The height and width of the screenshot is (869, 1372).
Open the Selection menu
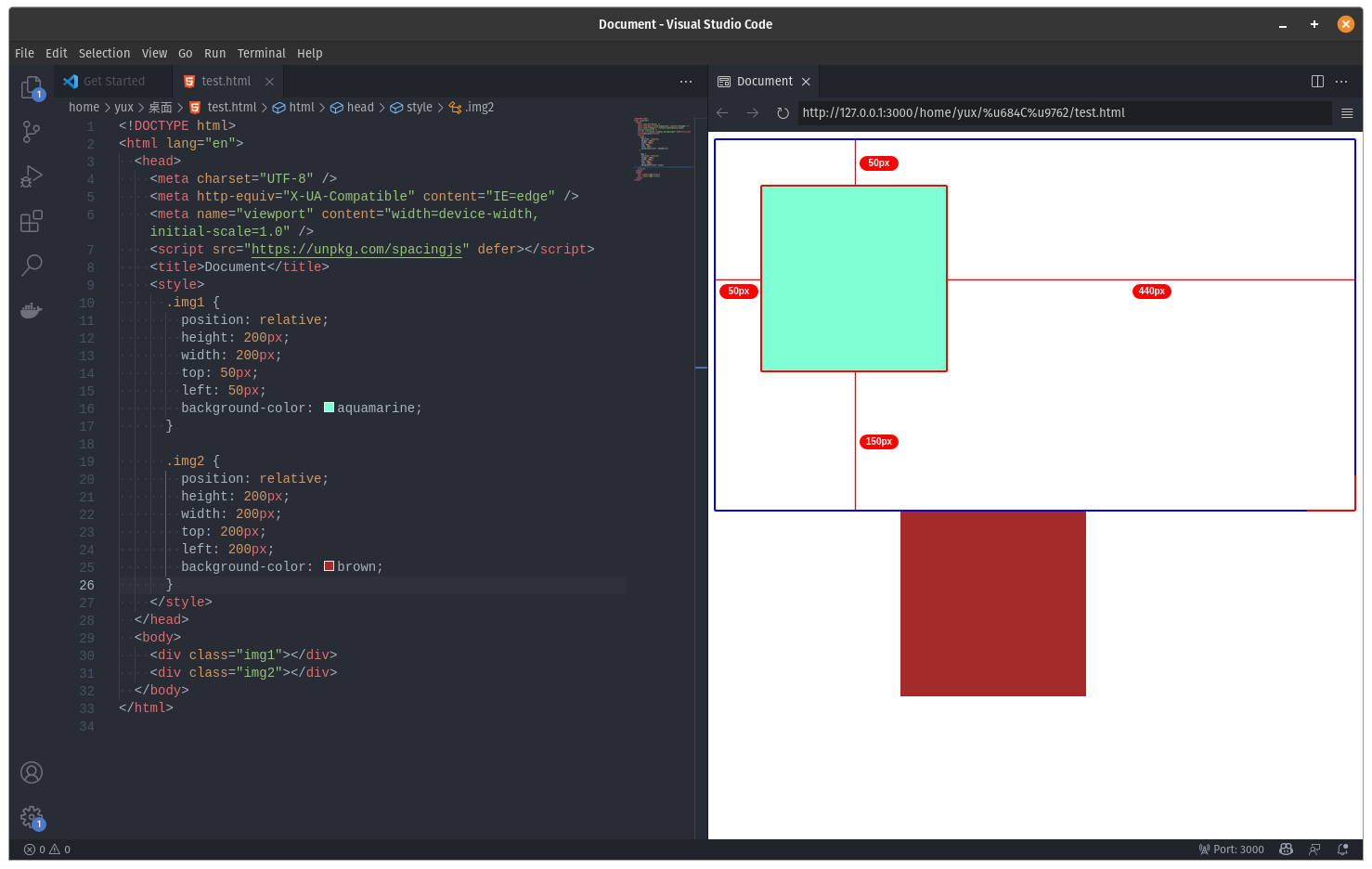(105, 54)
